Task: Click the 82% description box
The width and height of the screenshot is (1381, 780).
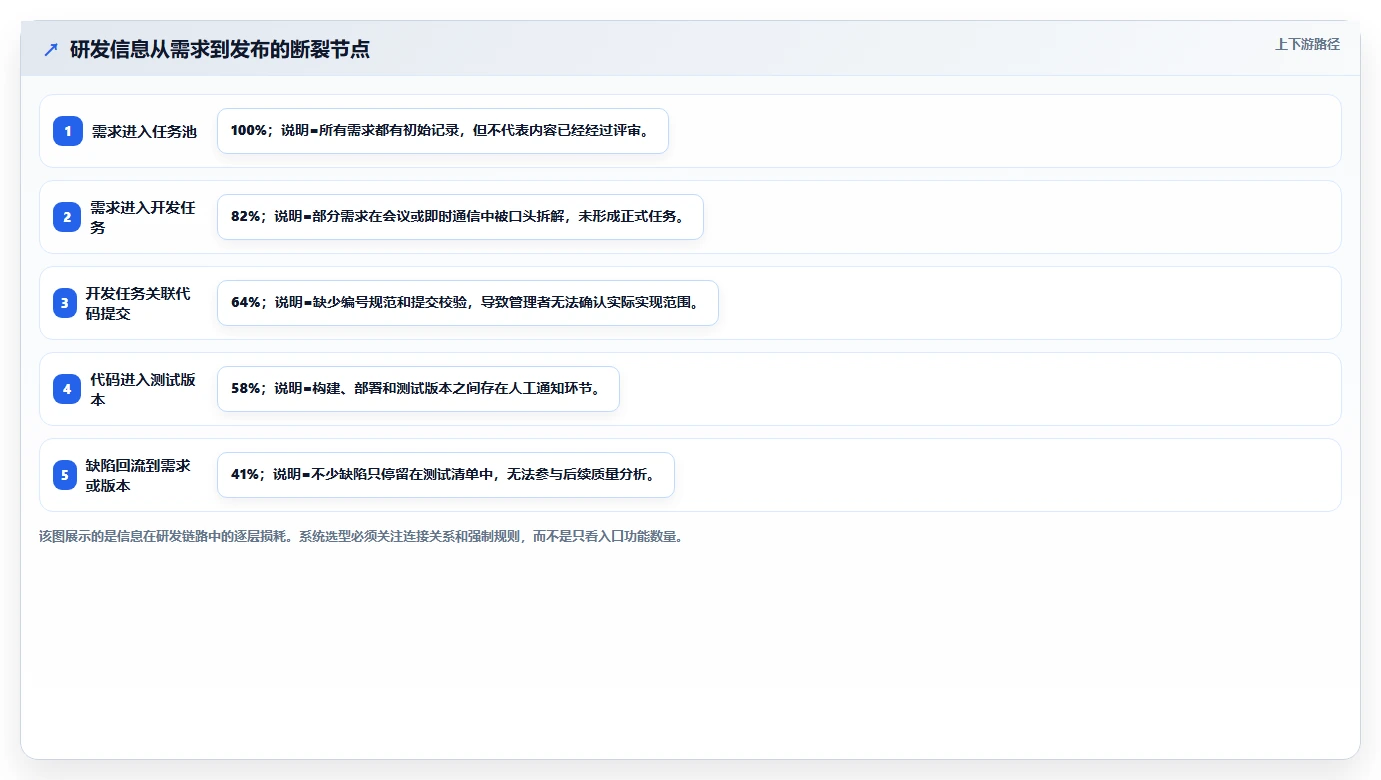Action: pos(460,217)
